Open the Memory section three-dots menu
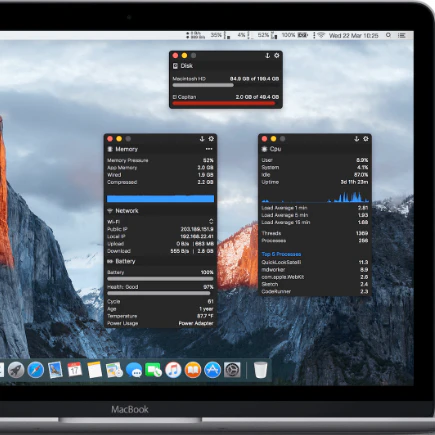The image size is (435, 435). (x=209, y=149)
